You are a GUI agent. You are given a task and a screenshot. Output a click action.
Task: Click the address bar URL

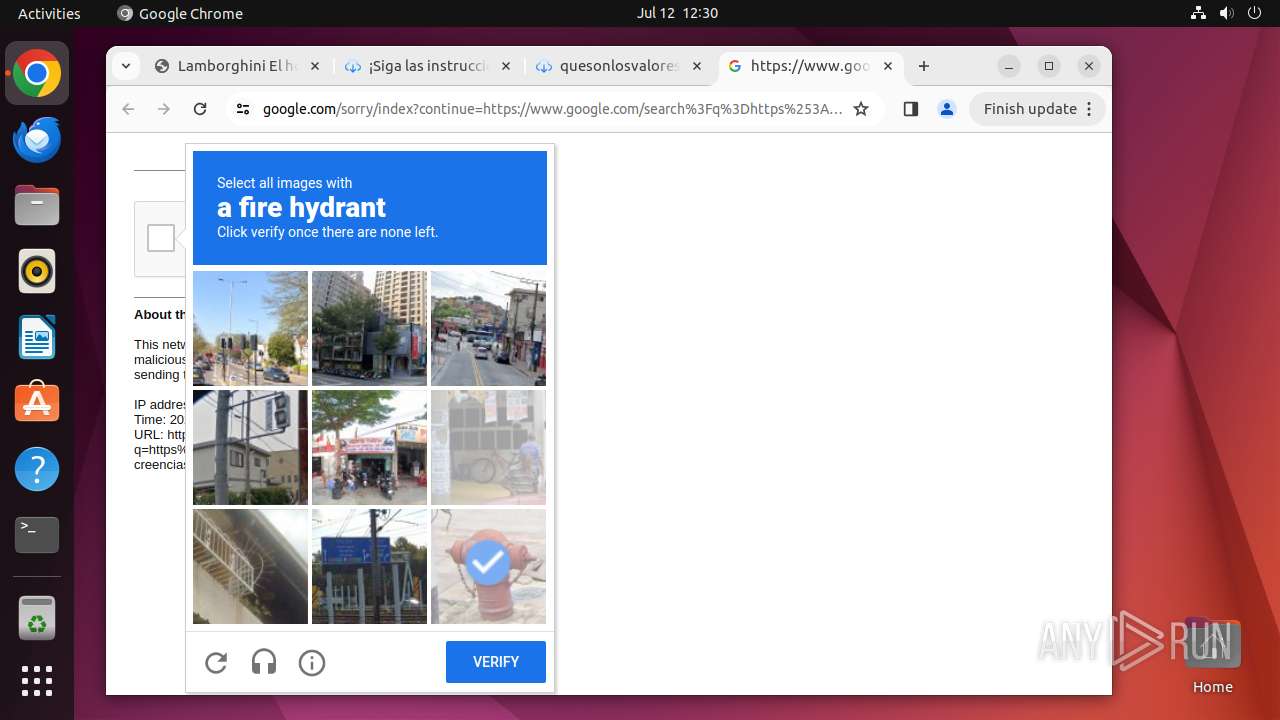point(552,109)
